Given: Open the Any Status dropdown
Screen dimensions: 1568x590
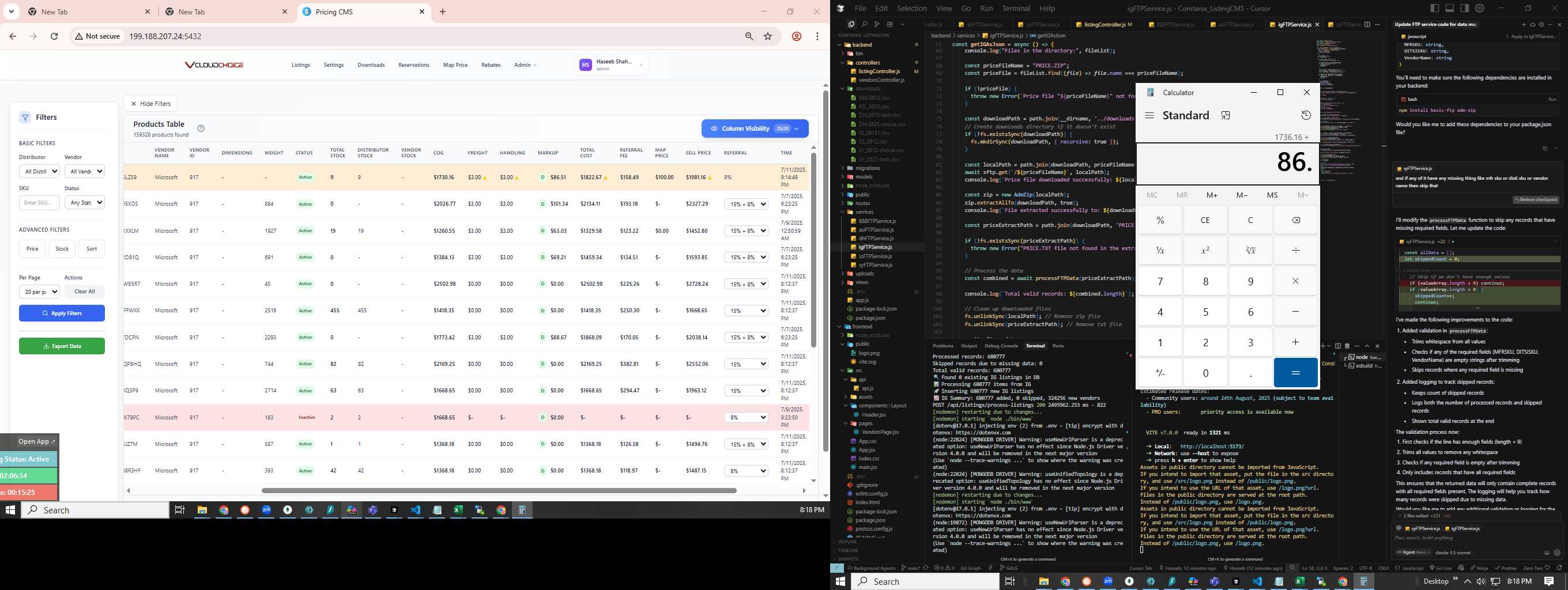Looking at the screenshot, I should [x=85, y=203].
